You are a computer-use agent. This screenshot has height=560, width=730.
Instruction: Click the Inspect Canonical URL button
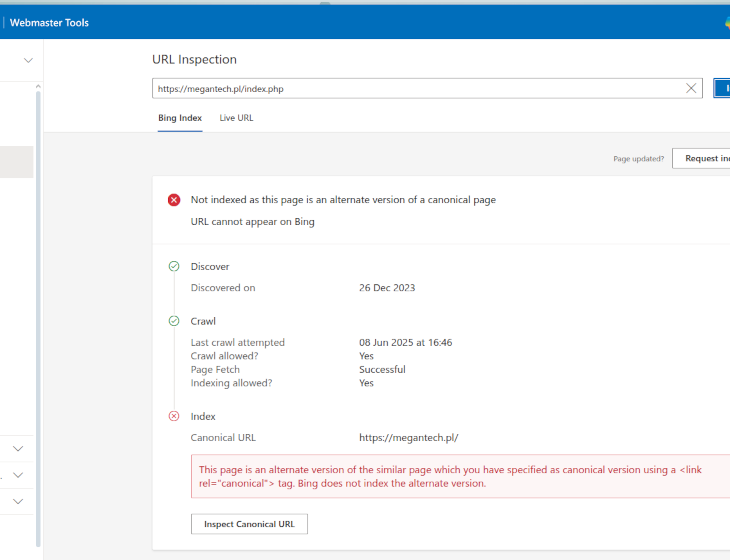tap(249, 524)
